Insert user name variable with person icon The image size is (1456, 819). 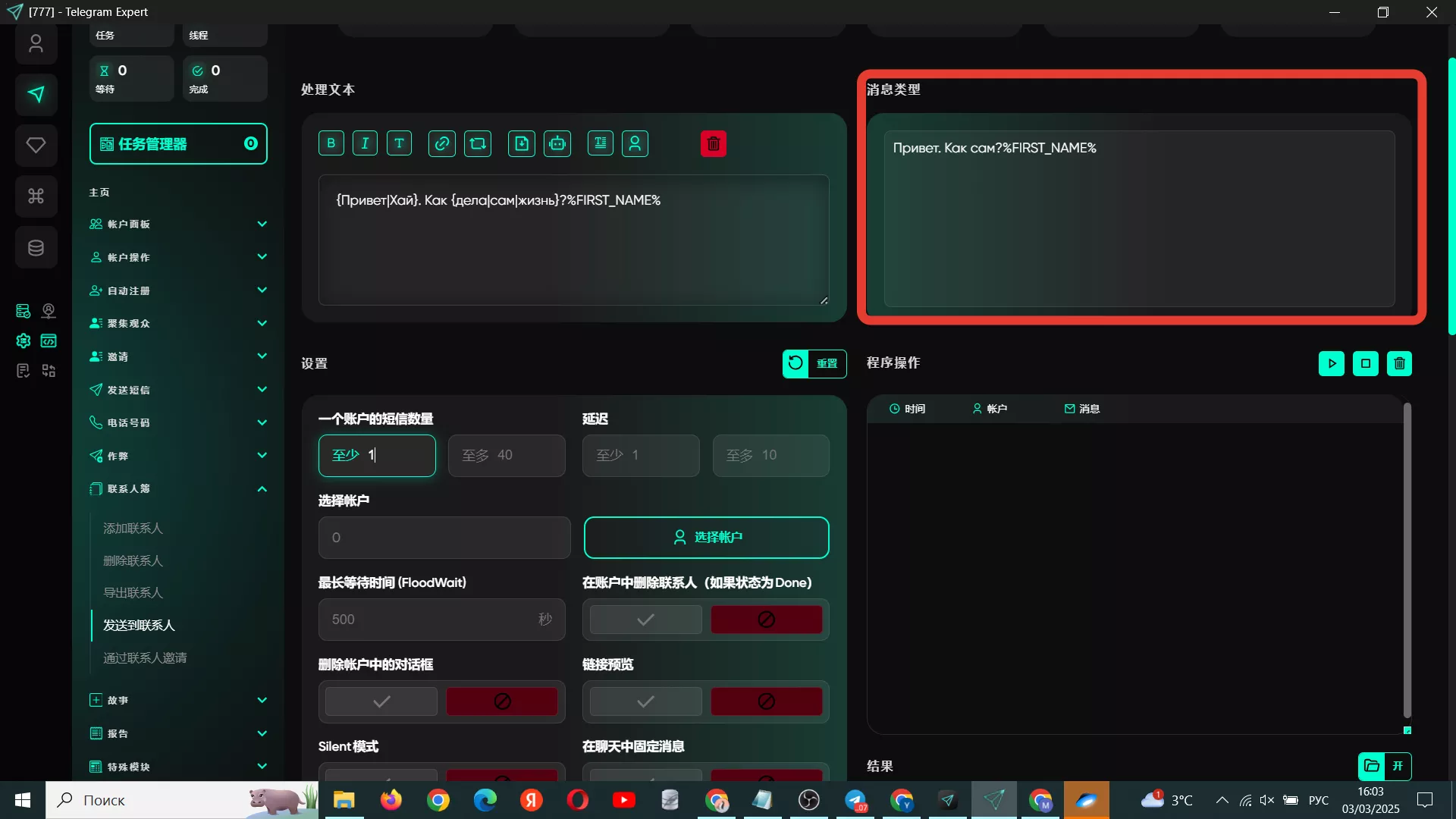[635, 143]
